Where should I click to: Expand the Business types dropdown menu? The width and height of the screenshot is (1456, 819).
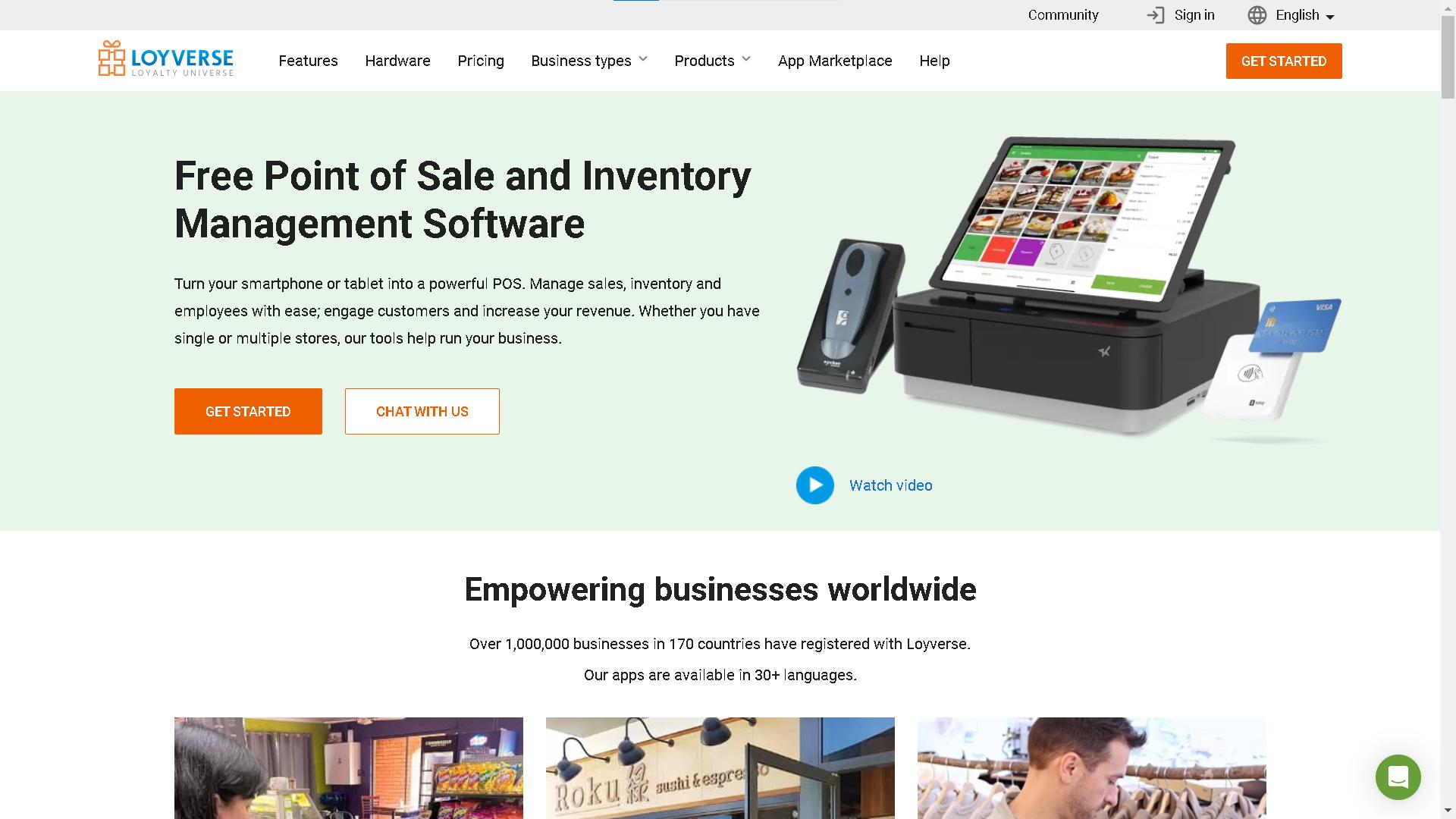tap(589, 60)
